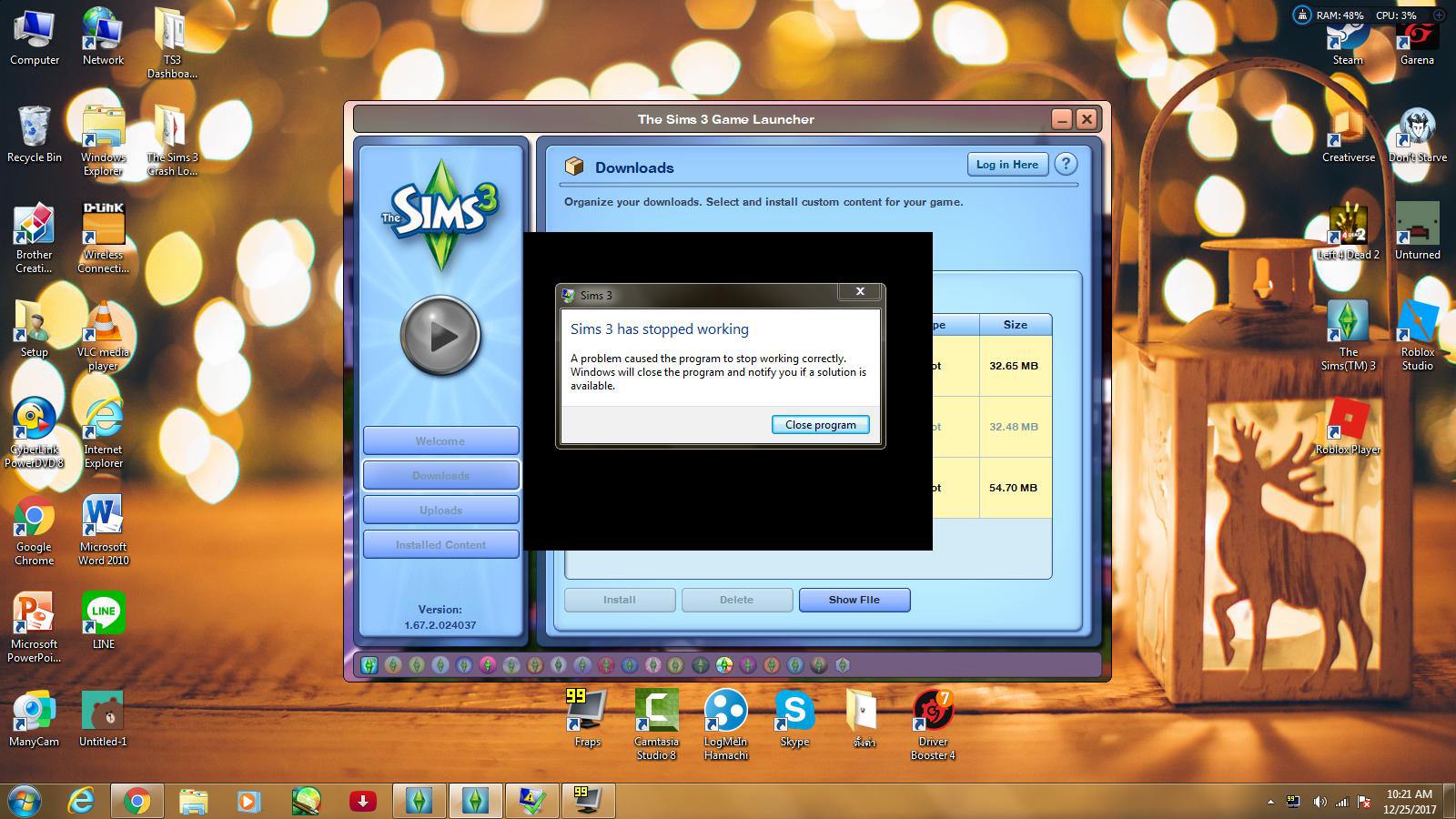Dismiss Sims 3 error dialog with X
1456x819 pixels.
tap(860, 291)
